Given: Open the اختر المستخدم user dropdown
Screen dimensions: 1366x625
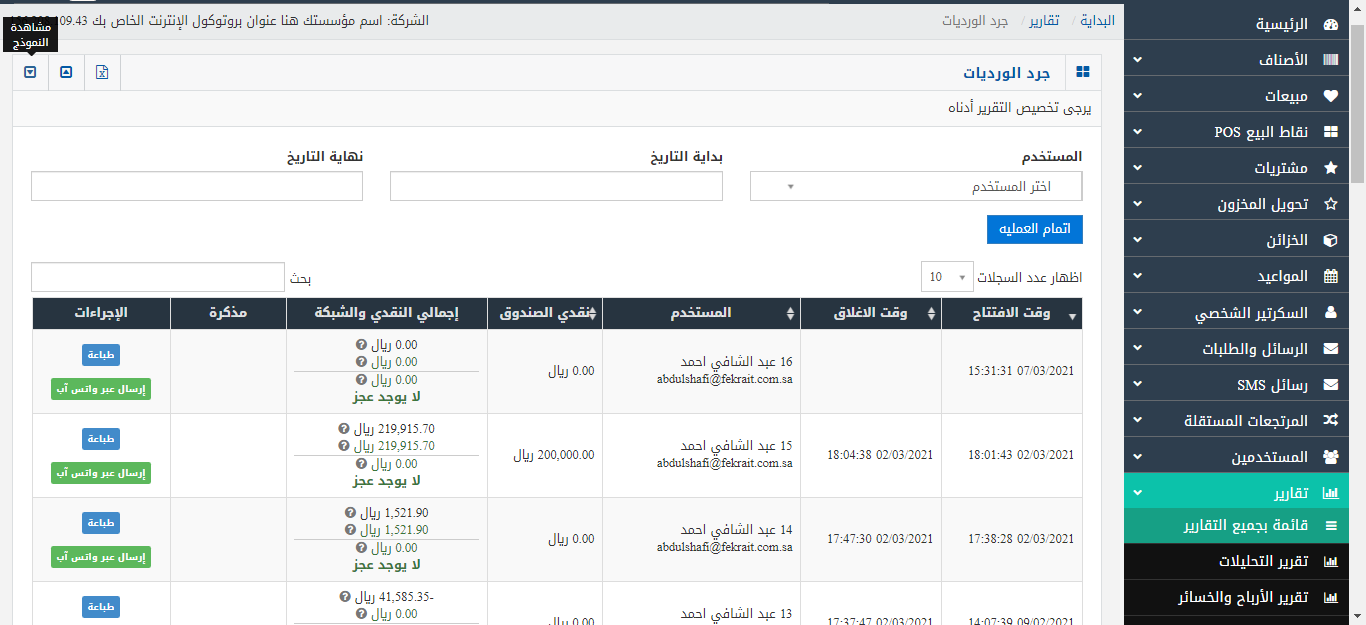Looking at the screenshot, I should [x=916, y=187].
